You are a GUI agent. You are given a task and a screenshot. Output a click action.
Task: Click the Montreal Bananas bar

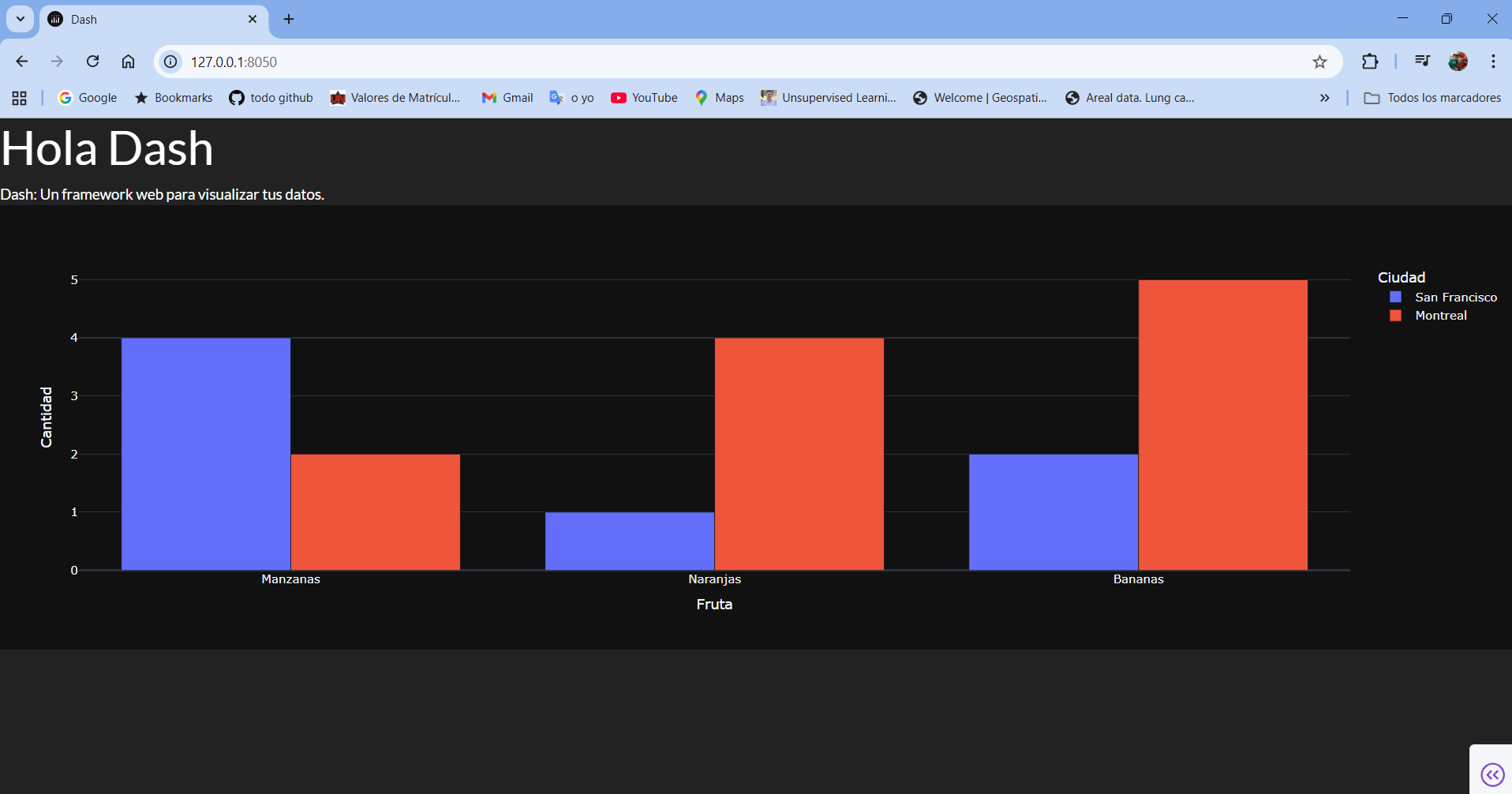click(1222, 425)
